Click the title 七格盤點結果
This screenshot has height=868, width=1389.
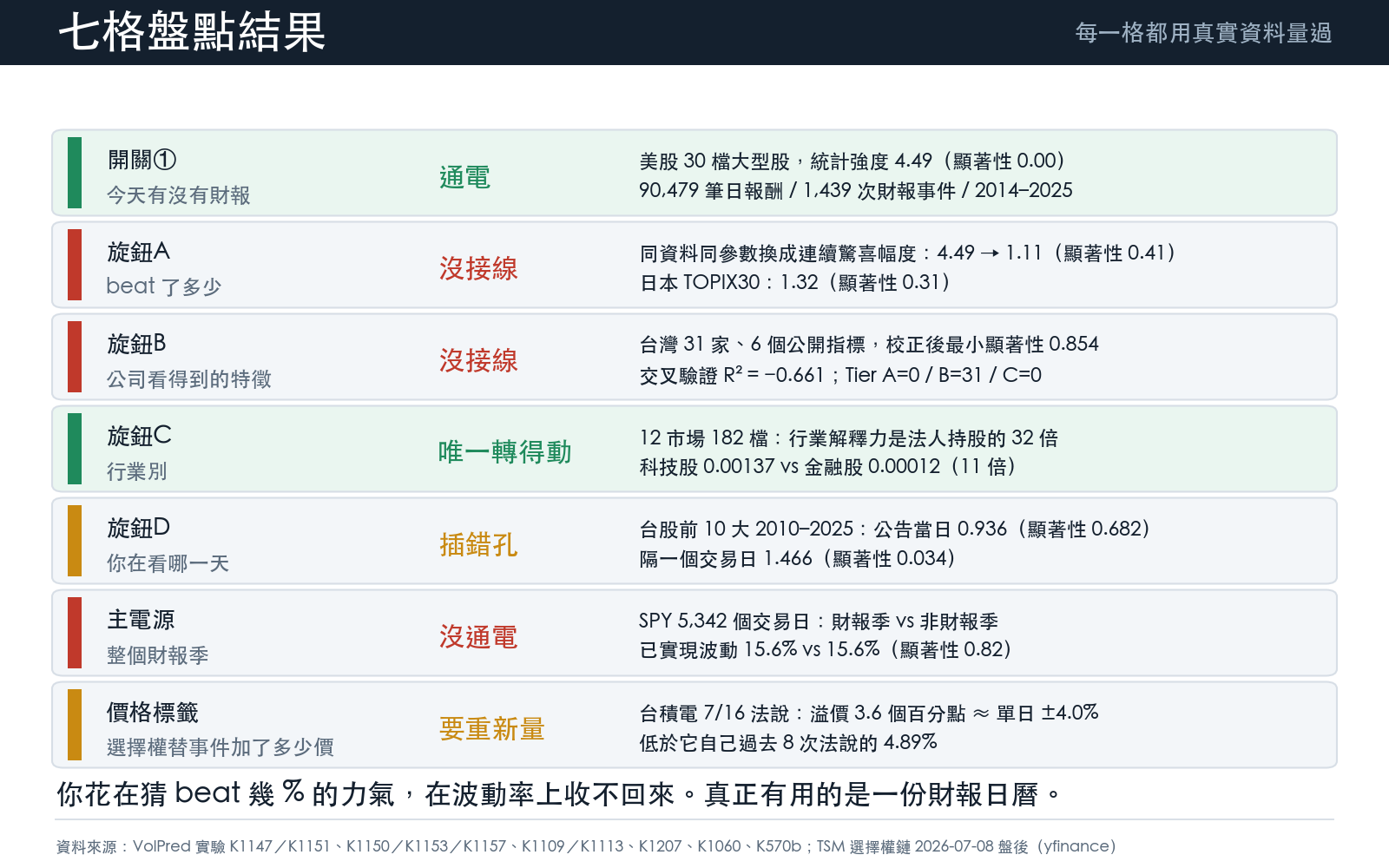(192, 33)
